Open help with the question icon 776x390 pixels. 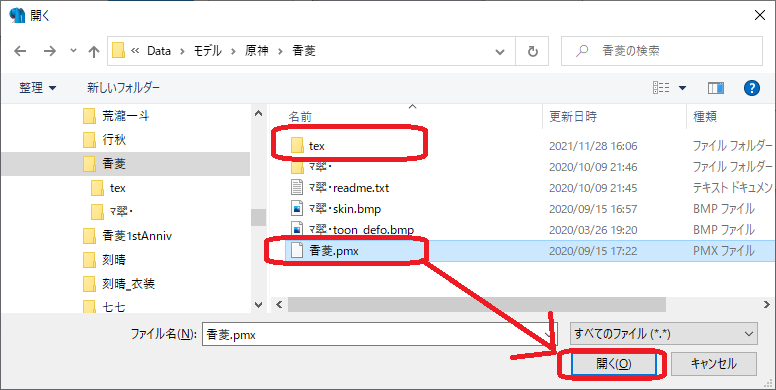point(751,88)
